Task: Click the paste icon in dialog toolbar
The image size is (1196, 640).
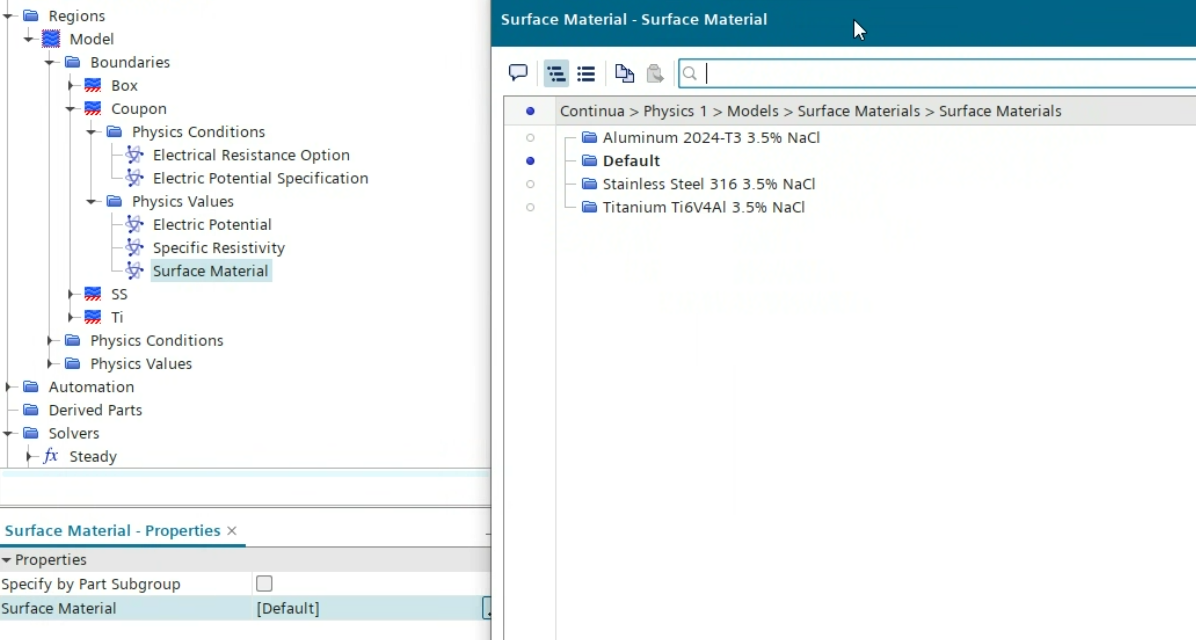Action: pos(654,73)
